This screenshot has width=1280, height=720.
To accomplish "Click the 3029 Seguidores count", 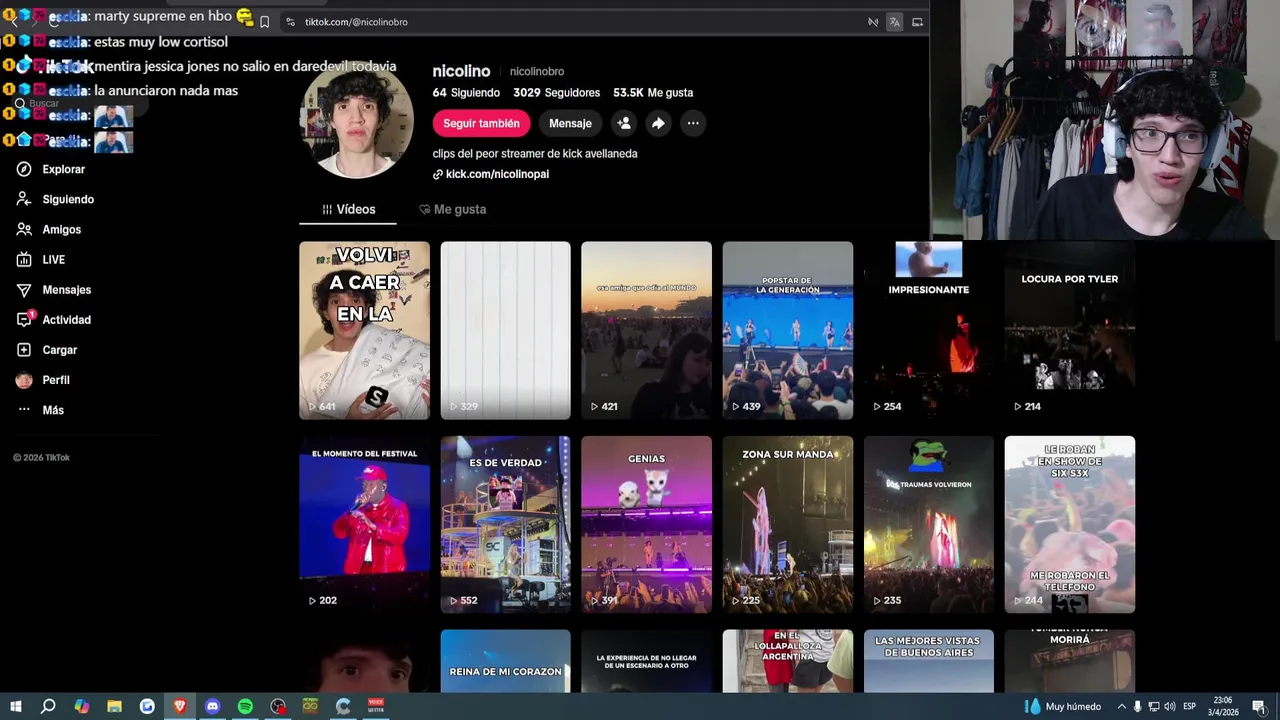I will [556, 92].
